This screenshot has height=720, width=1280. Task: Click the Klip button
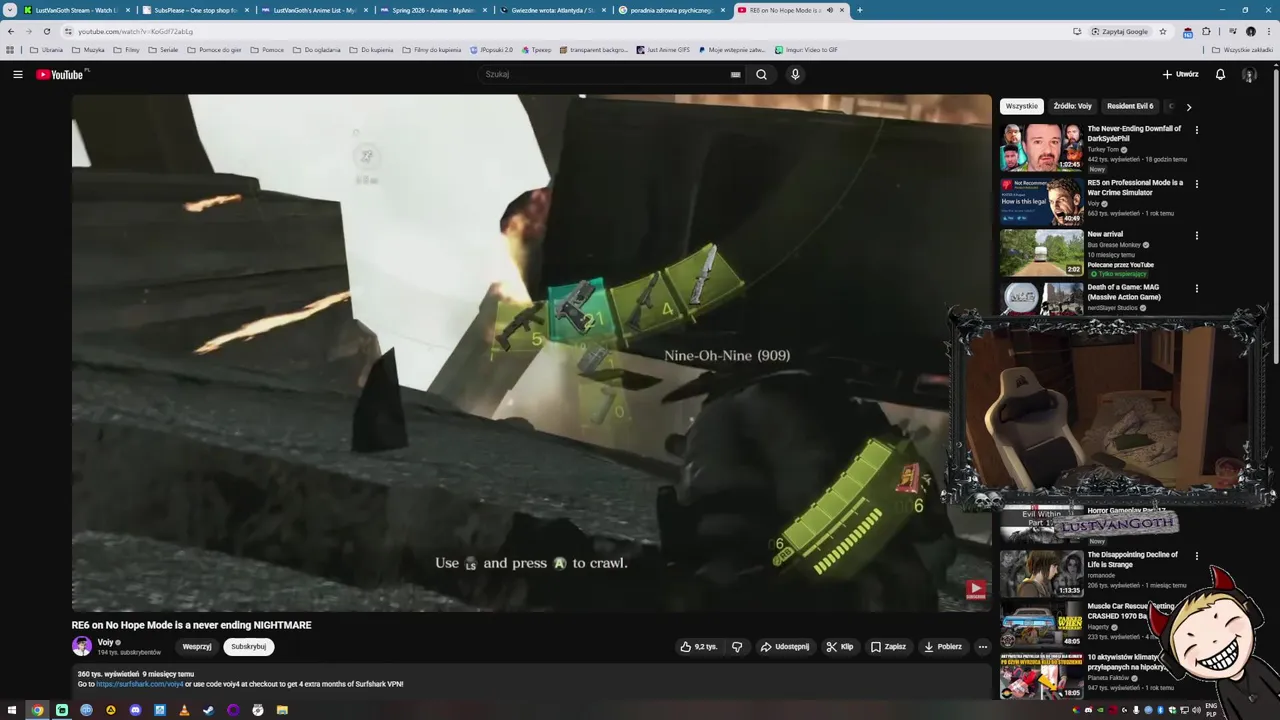pos(840,647)
